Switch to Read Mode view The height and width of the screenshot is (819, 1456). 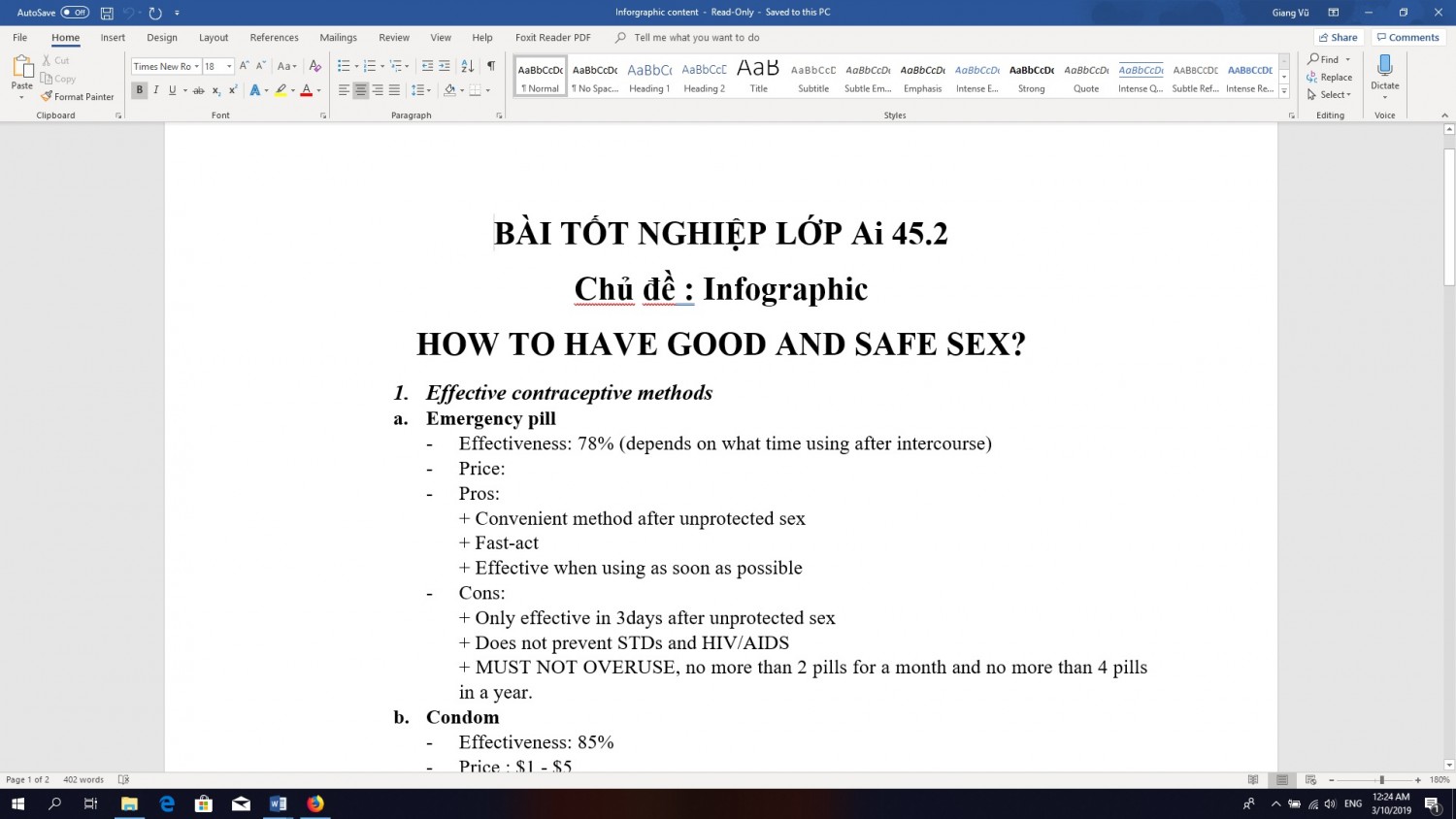[1253, 779]
